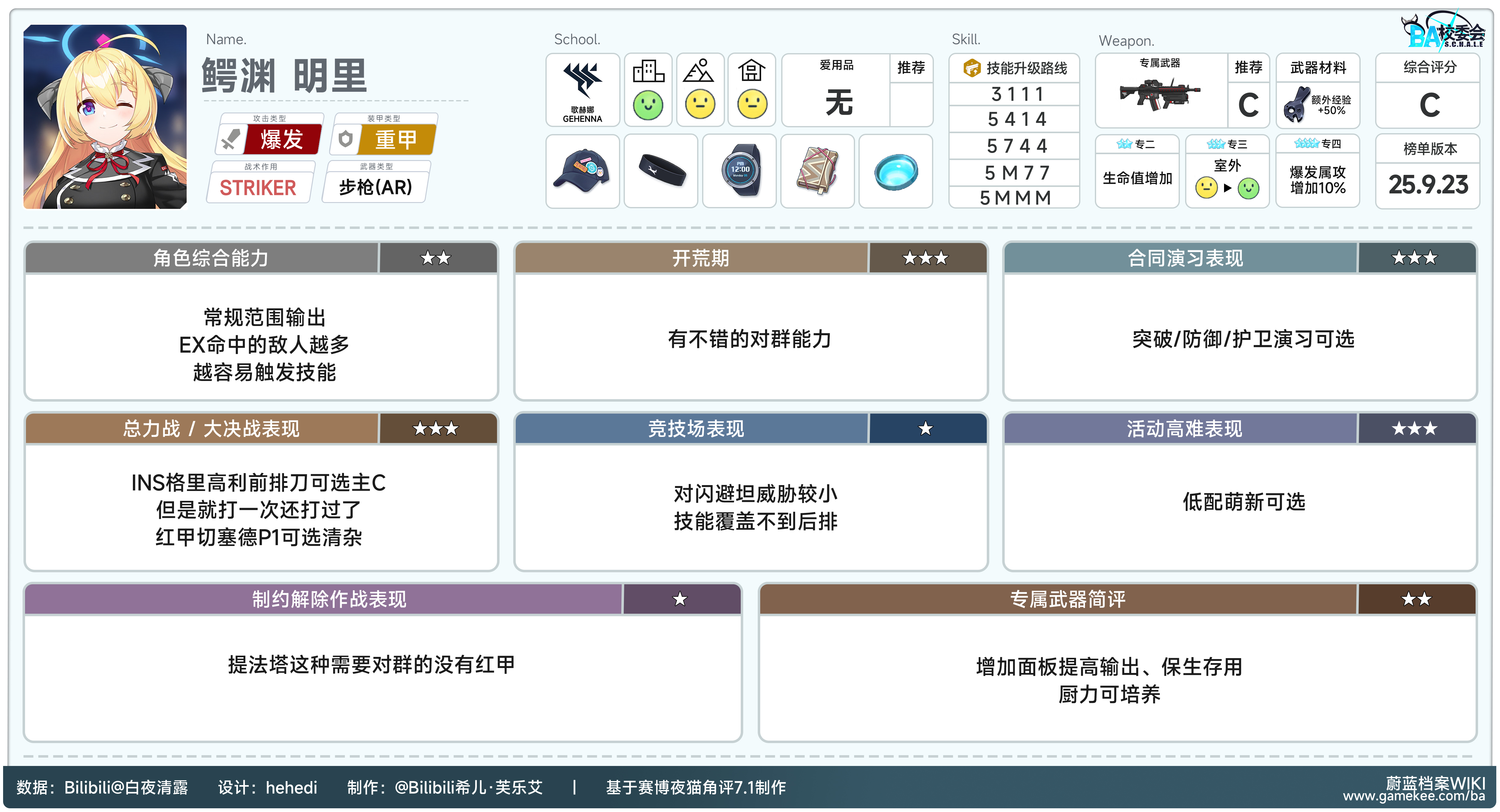
Task: Select the baseball cap equipment icon
Action: (x=582, y=171)
